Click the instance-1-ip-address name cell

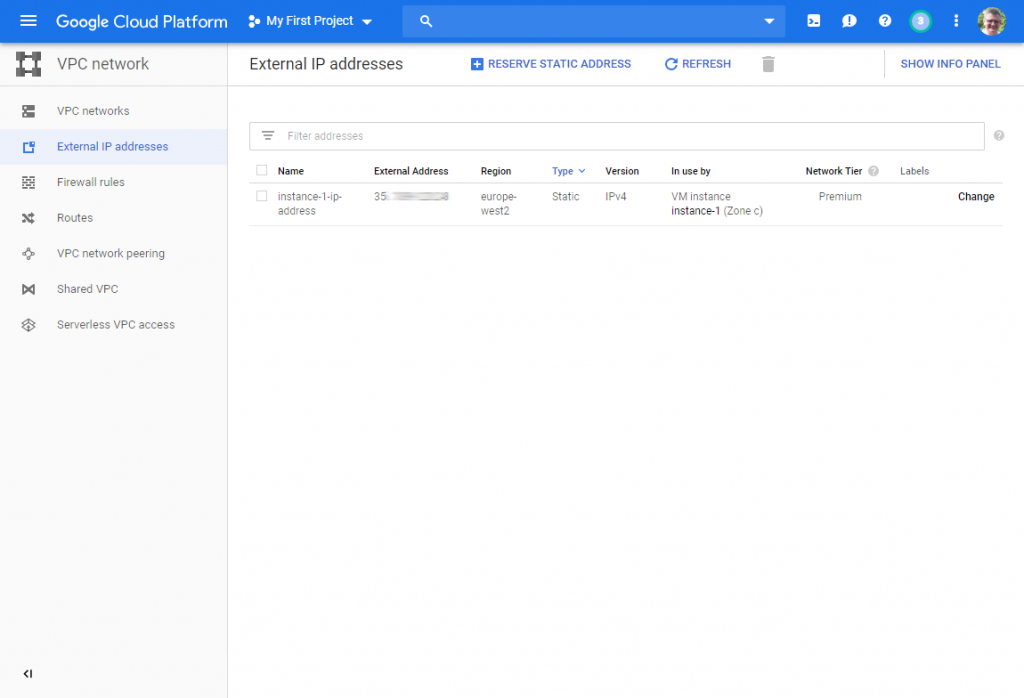(x=310, y=204)
